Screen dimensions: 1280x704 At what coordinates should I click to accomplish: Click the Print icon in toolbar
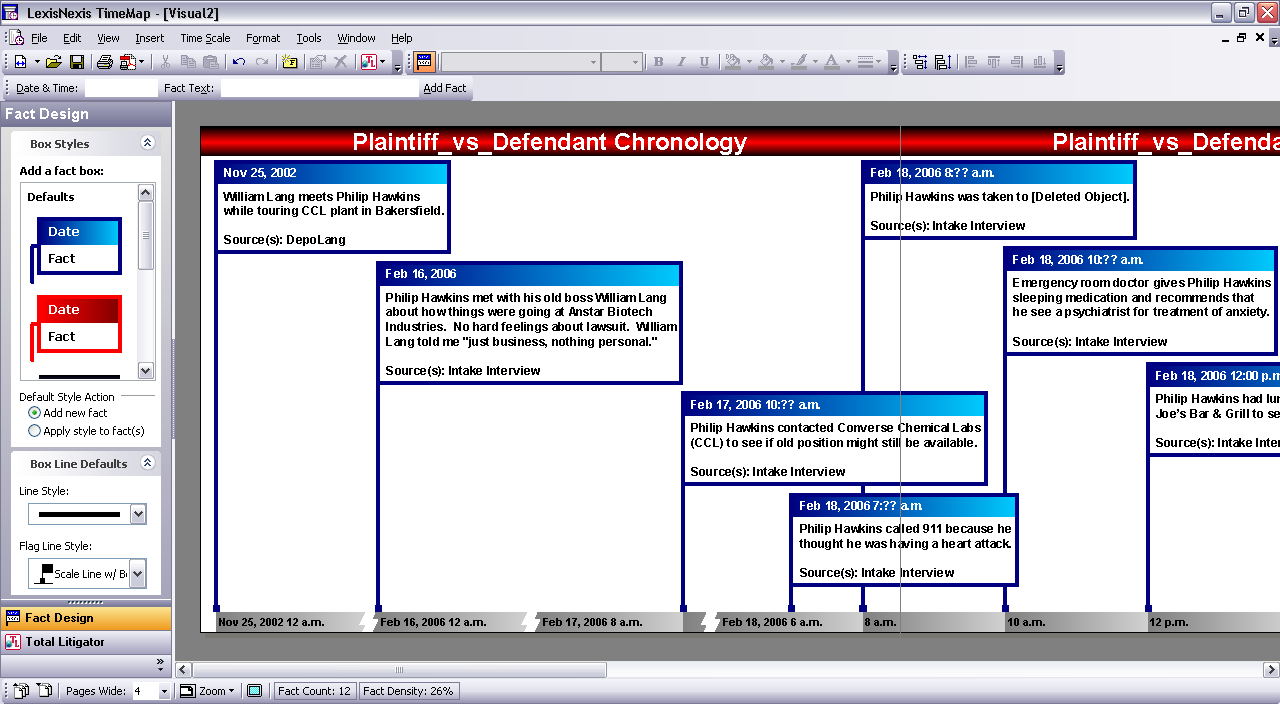(x=104, y=62)
